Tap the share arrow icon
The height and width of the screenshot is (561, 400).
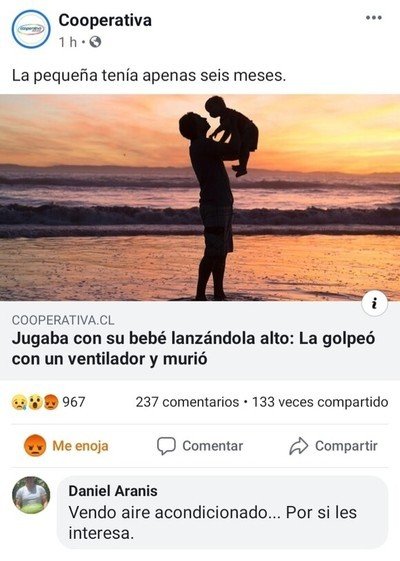298,446
